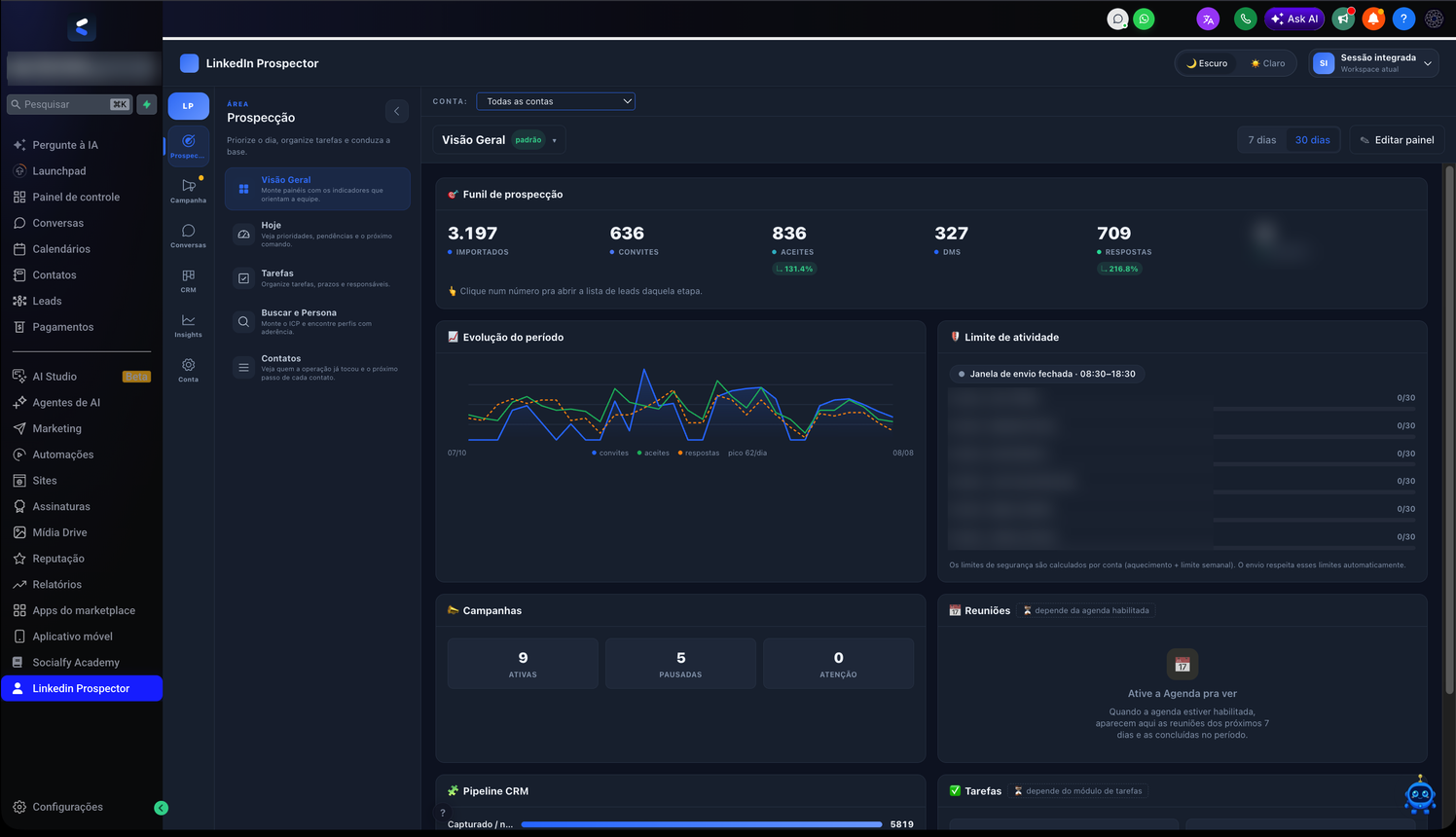Screen dimensions: 1456x837
Task: Expand the Sessão integrada workspace selector
Action: click(1373, 63)
